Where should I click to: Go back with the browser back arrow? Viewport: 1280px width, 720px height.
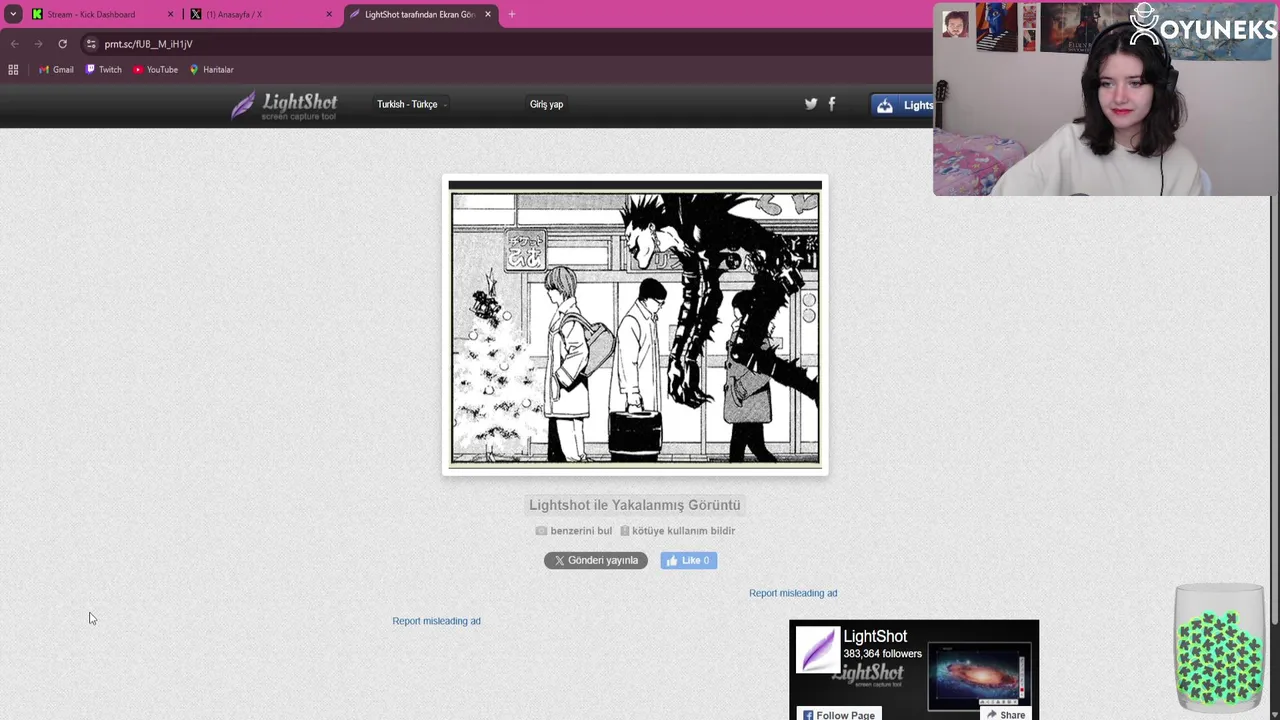(15, 44)
